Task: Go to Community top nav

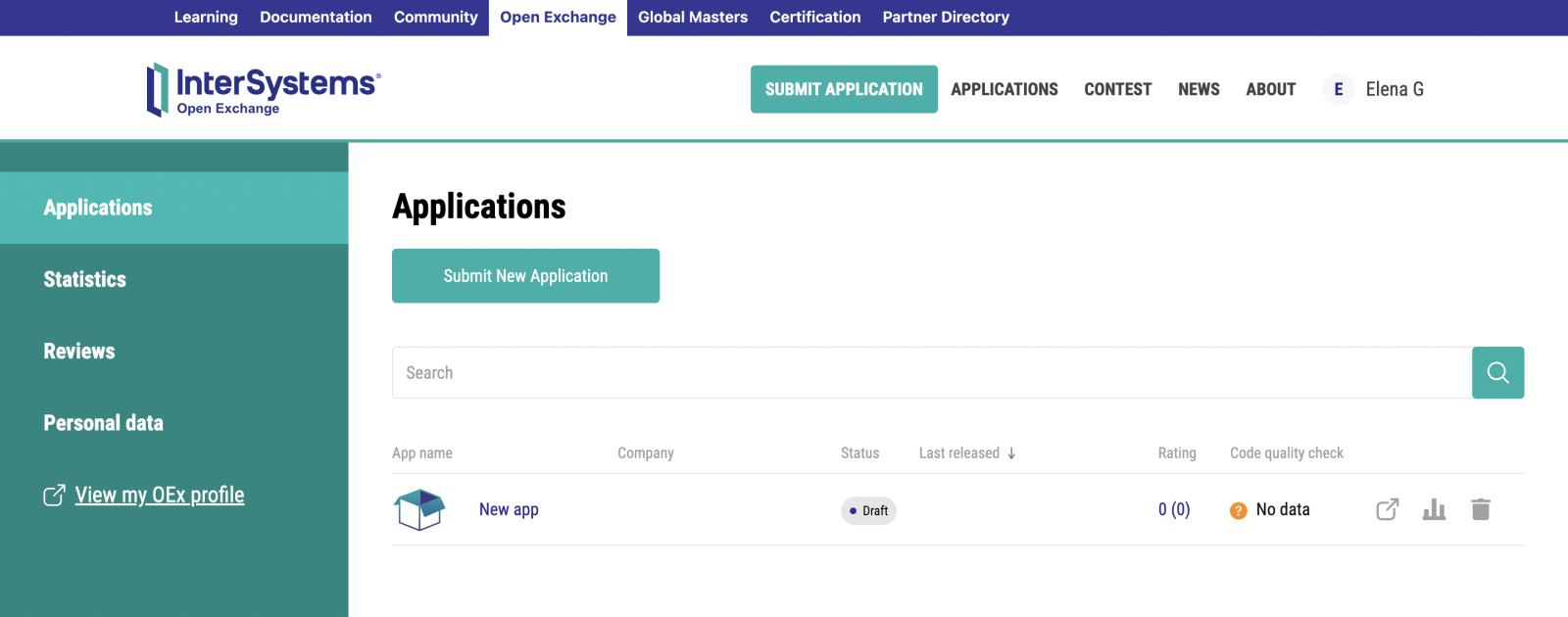Action: tap(436, 17)
